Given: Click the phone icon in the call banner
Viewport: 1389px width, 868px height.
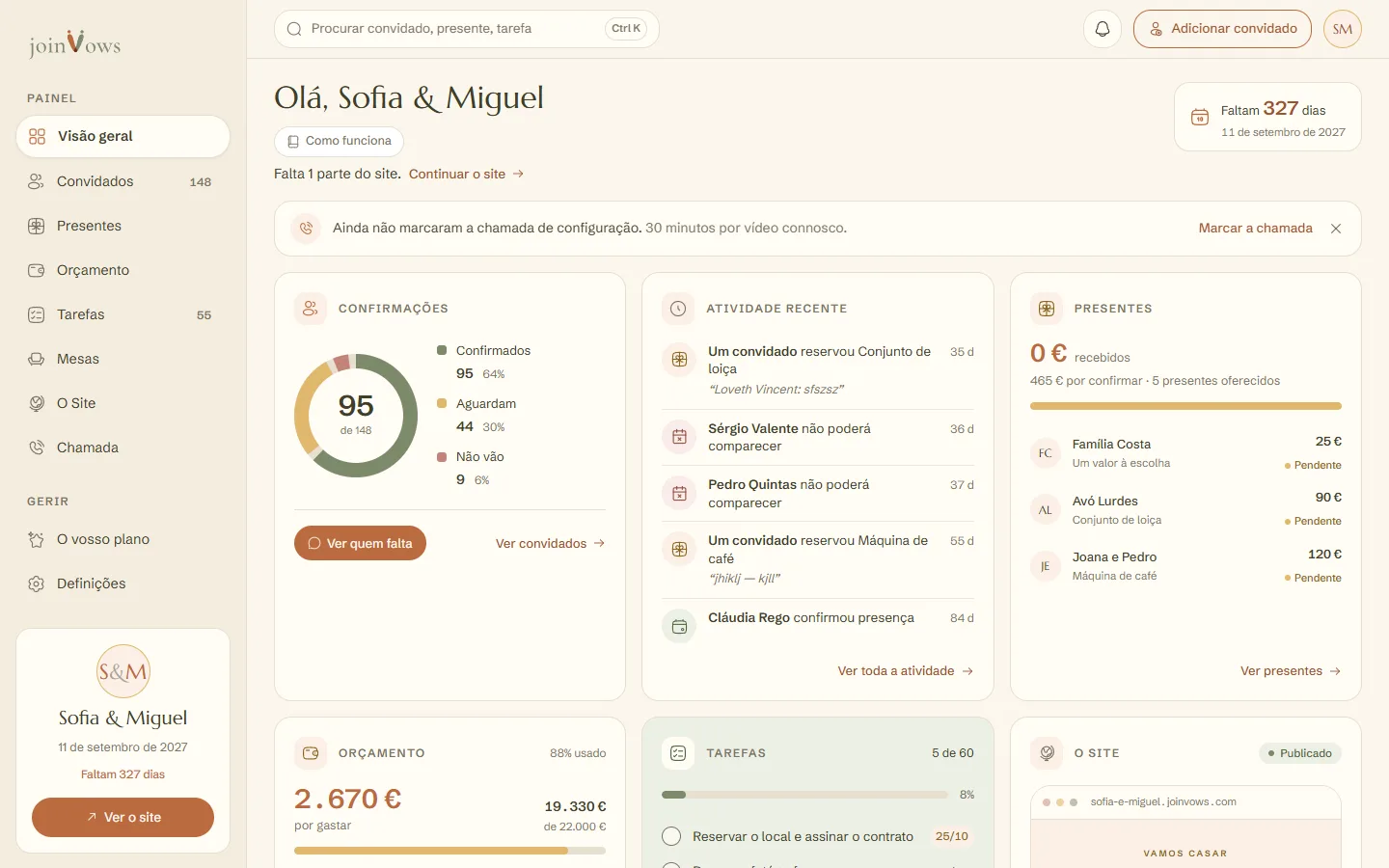Looking at the screenshot, I should [306, 229].
